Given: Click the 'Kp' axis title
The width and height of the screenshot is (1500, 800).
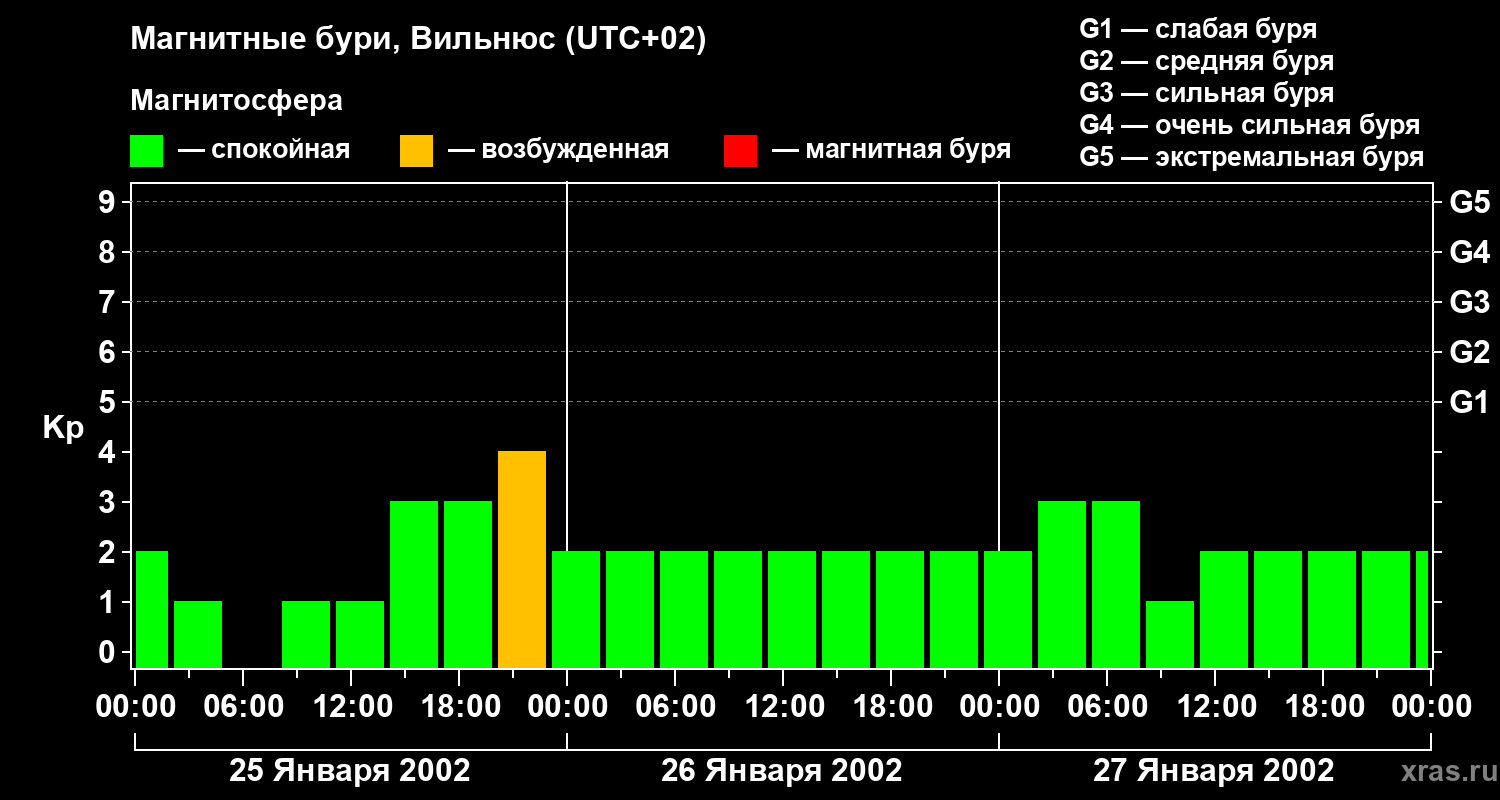Looking at the screenshot, I should tap(63, 428).
